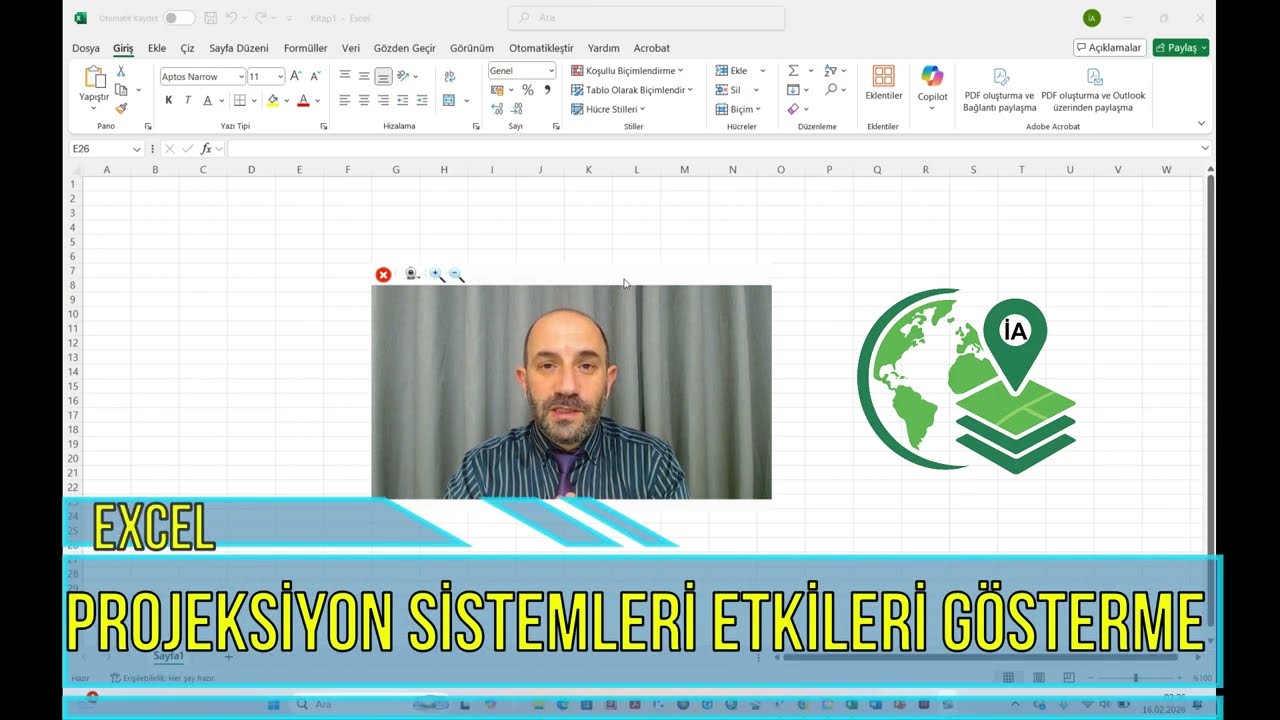Toggle center horizontal alignment
1280x720 pixels.
coord(364,100)
